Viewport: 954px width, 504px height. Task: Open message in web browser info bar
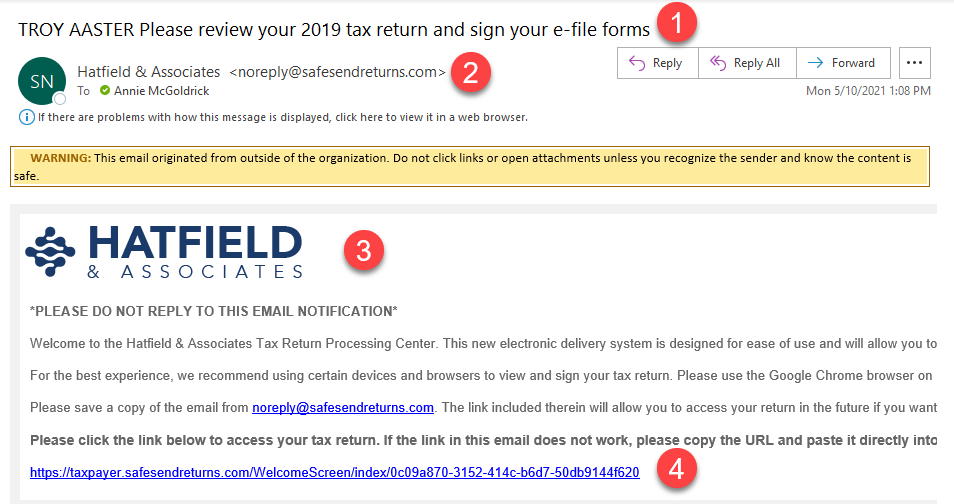tap(282, 117)
